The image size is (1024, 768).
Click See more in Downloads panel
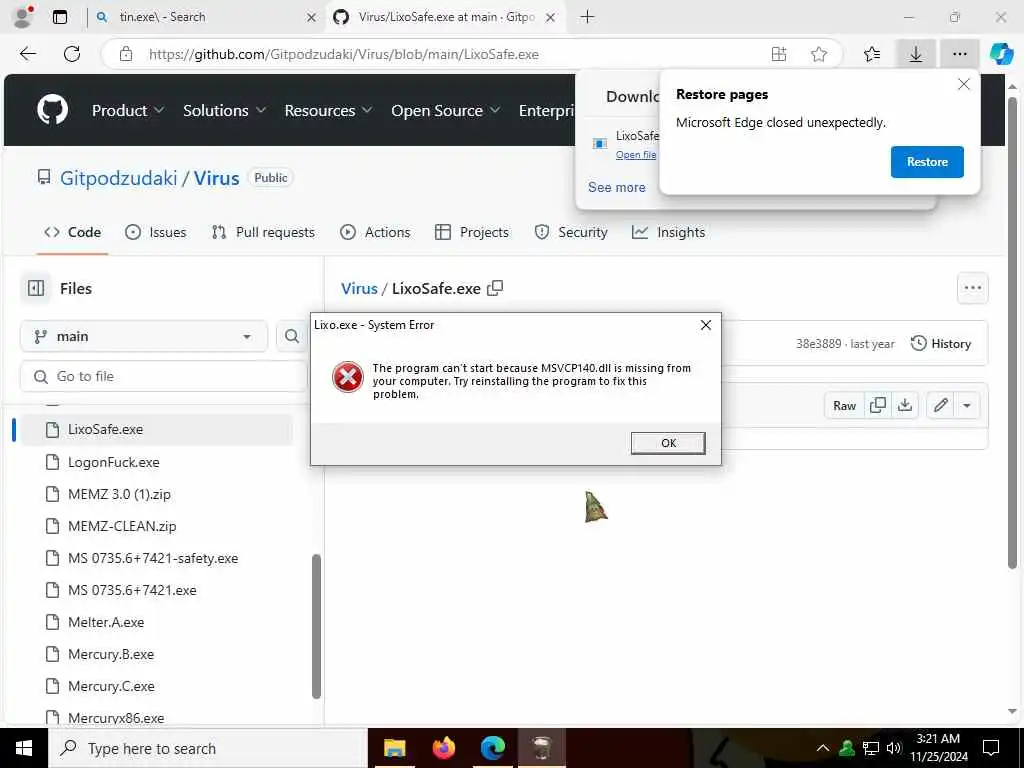(616, 187)
